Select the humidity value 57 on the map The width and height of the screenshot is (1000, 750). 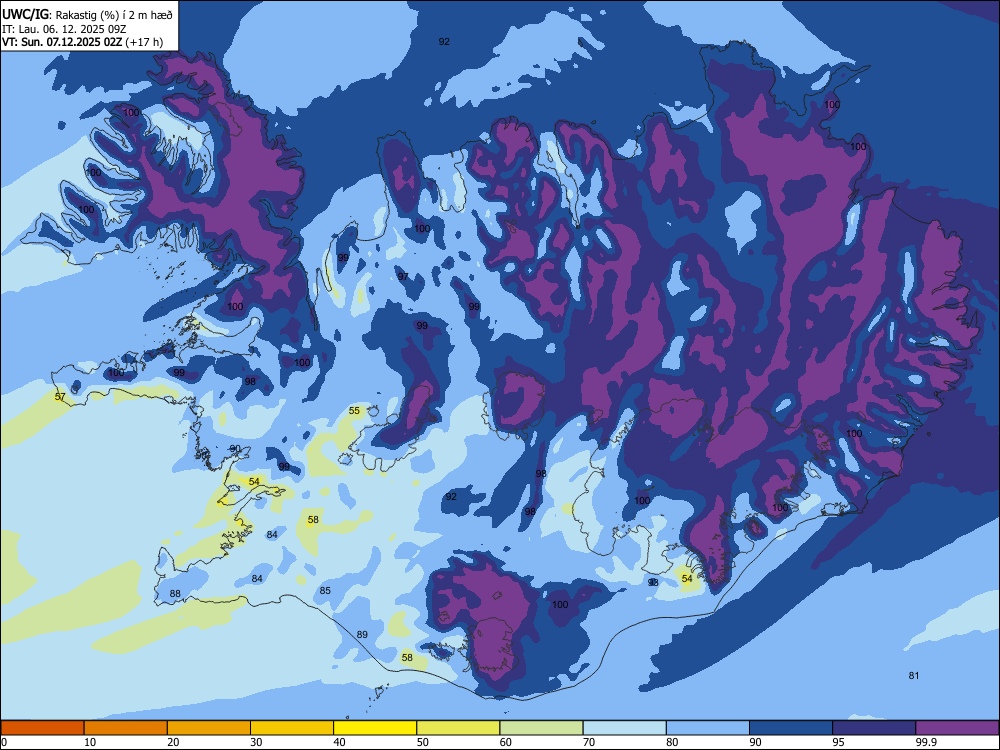coord(60,397)
